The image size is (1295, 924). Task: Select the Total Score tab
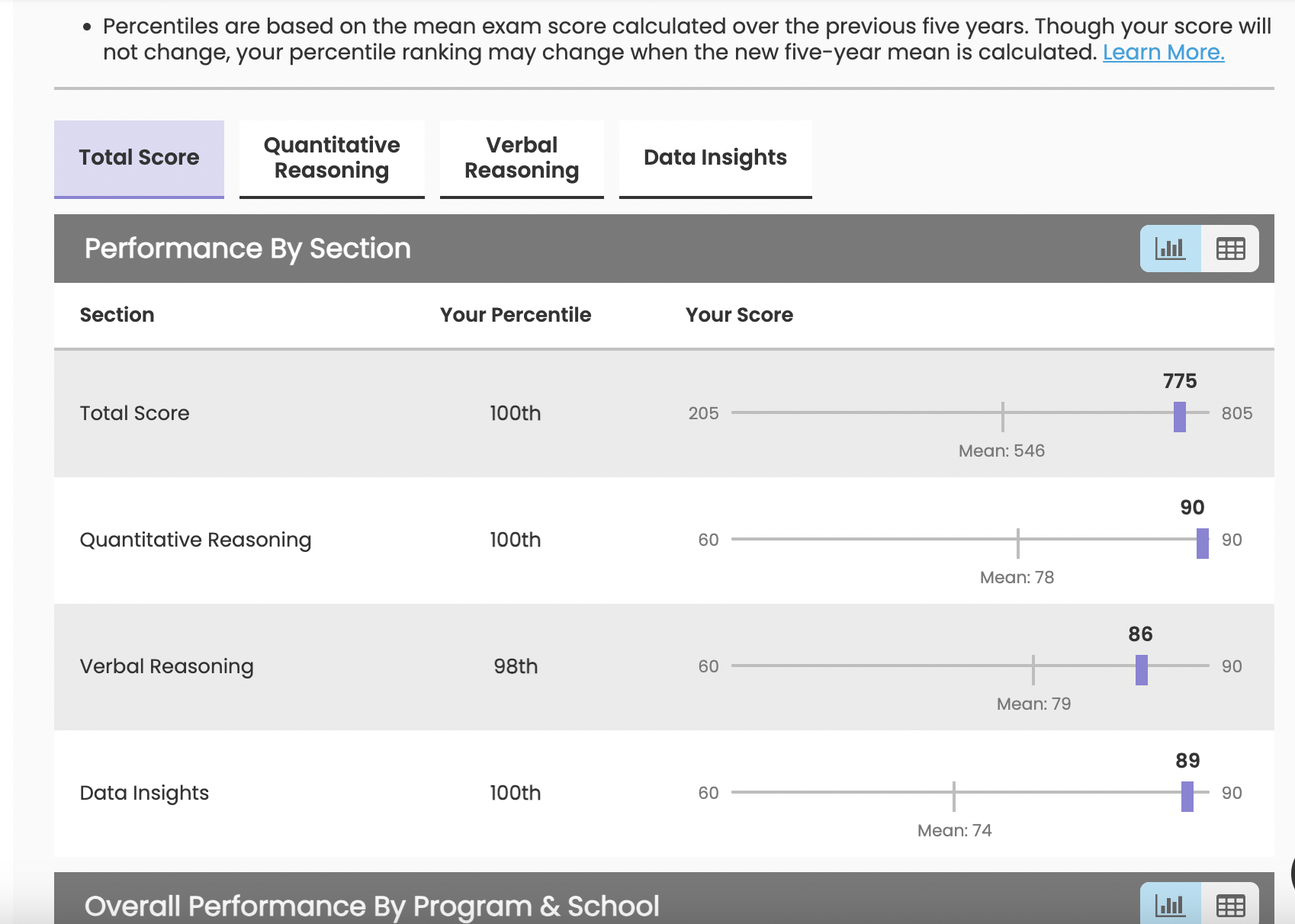coord(139,158)
